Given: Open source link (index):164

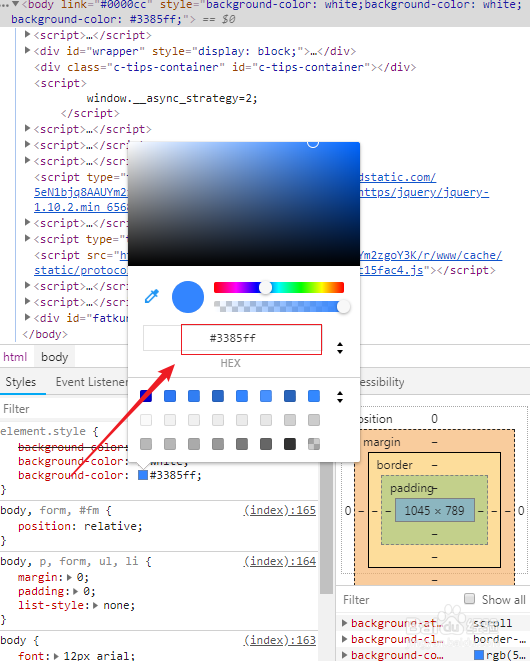Looking at the screenshot, I should (x=280, y=562).
